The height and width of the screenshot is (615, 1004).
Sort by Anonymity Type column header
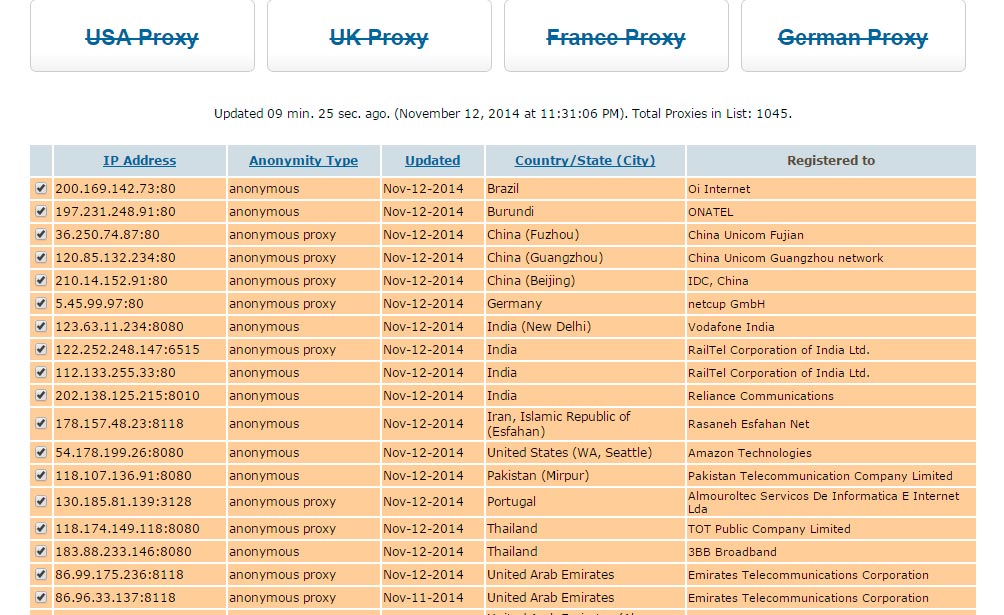[x=304, y=161]
